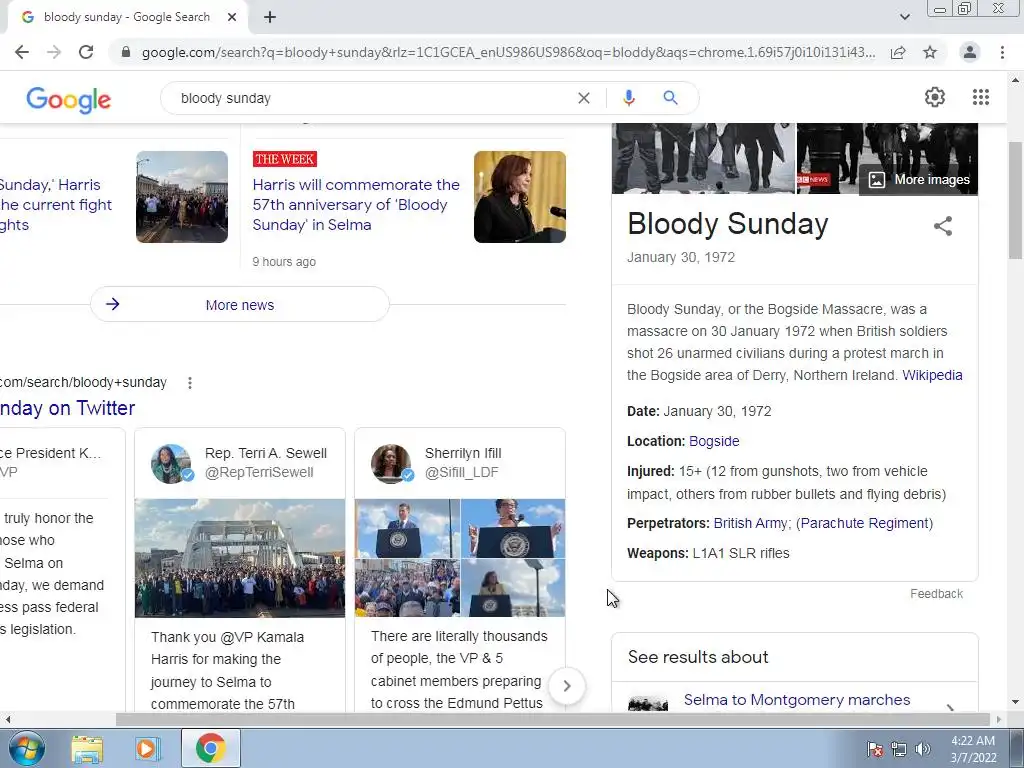Click the taskbar clock showing 4:22 AM
The image size is (1024, 768).
click(x=972, y=749)
